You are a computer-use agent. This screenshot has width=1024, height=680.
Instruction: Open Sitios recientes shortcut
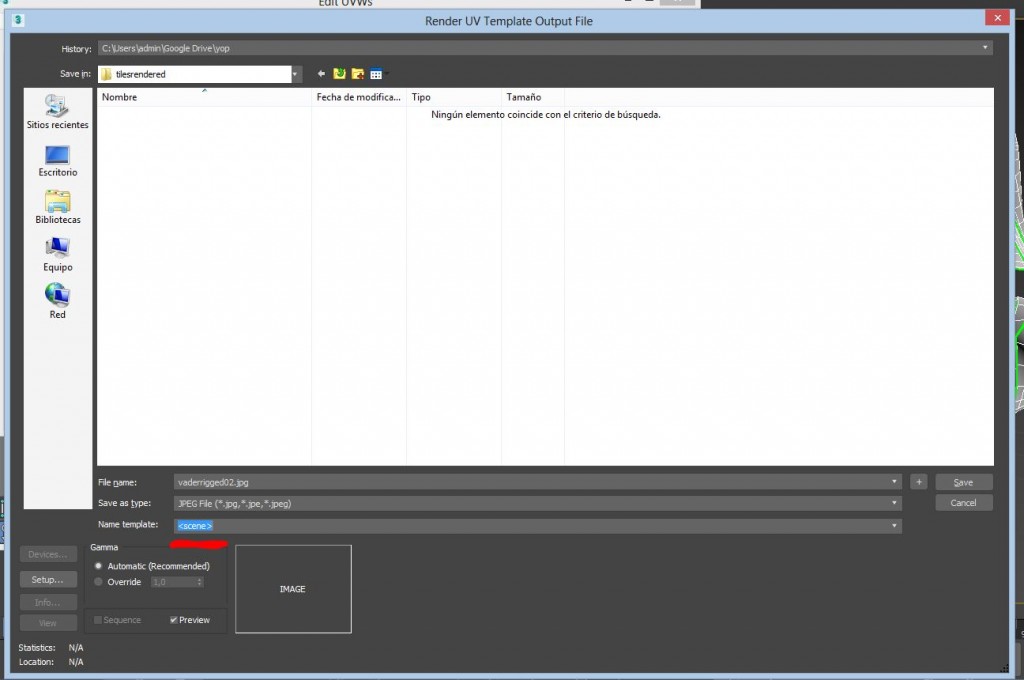point(57,112)
